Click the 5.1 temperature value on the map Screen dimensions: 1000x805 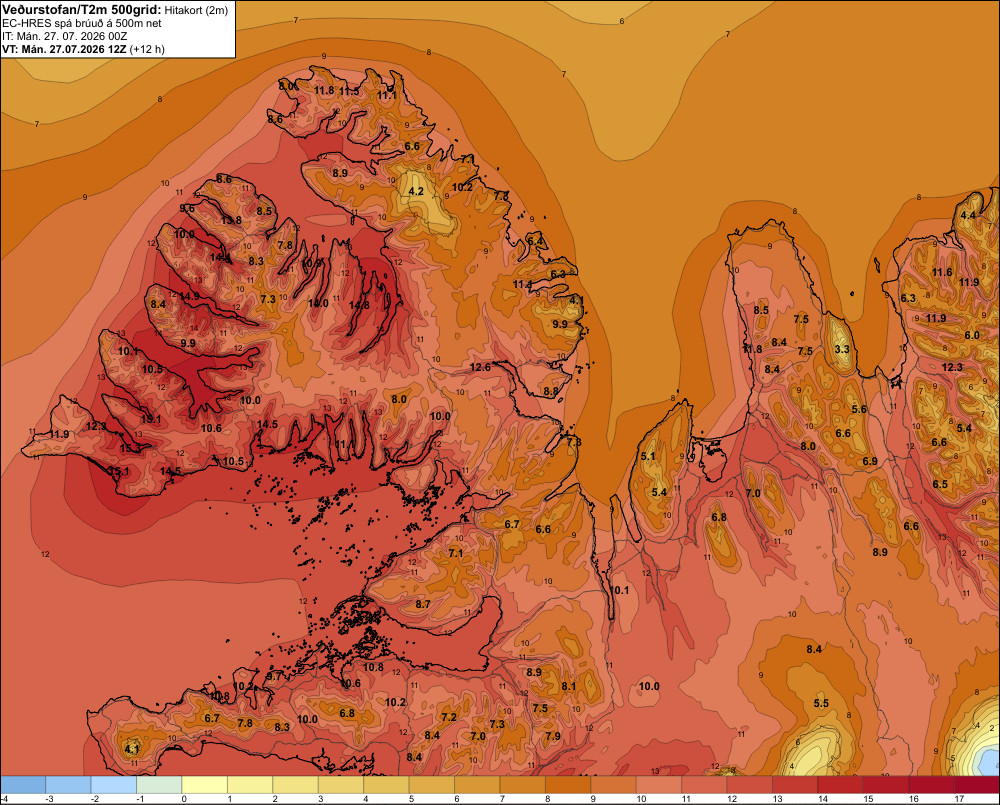click(x=648, y=455)
